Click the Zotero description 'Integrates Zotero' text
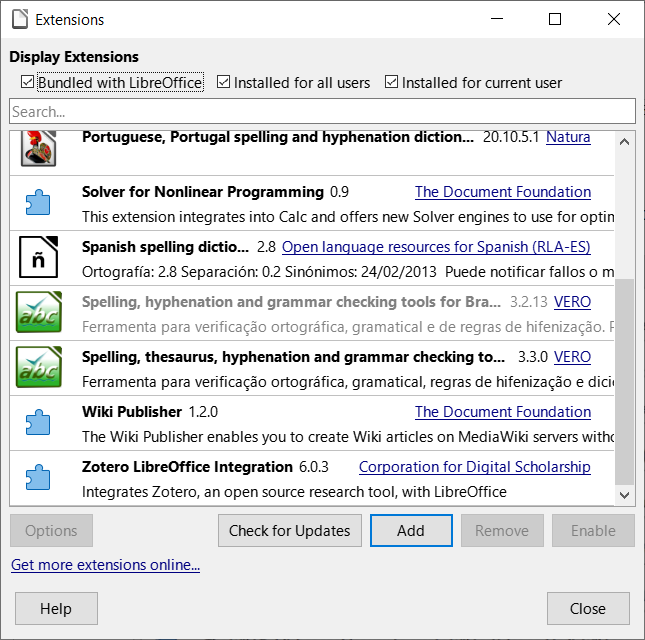The height and width of the screenshot is (640, 645). point(294,492)
